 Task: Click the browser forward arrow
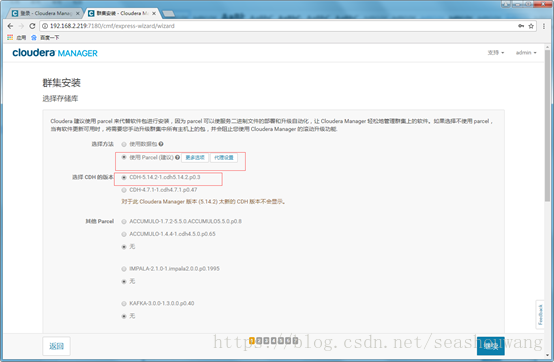pyautogui.click(x=21, y=26)
